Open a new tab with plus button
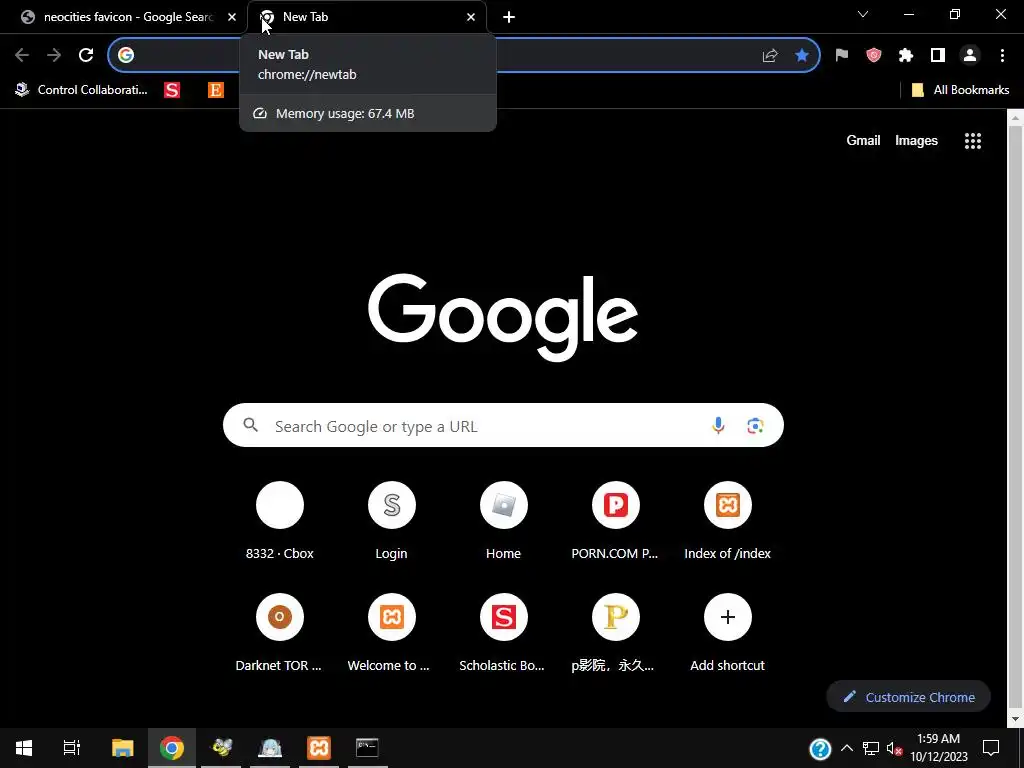Screen dimensions: 1024x768 (x=509, y=17)
